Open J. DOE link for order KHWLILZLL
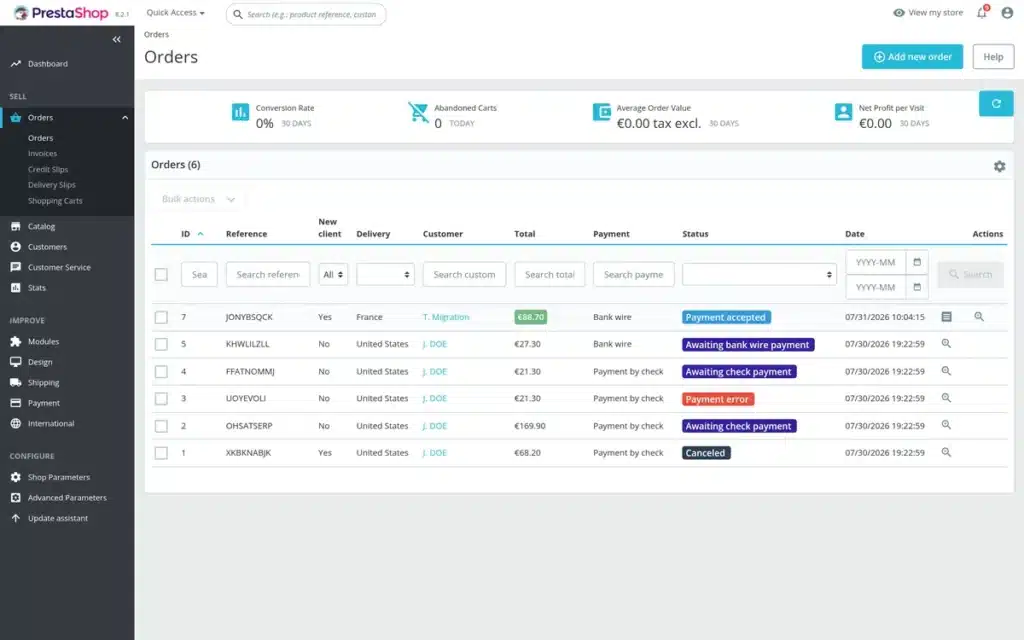1024x640 pixels. (435, 344)
